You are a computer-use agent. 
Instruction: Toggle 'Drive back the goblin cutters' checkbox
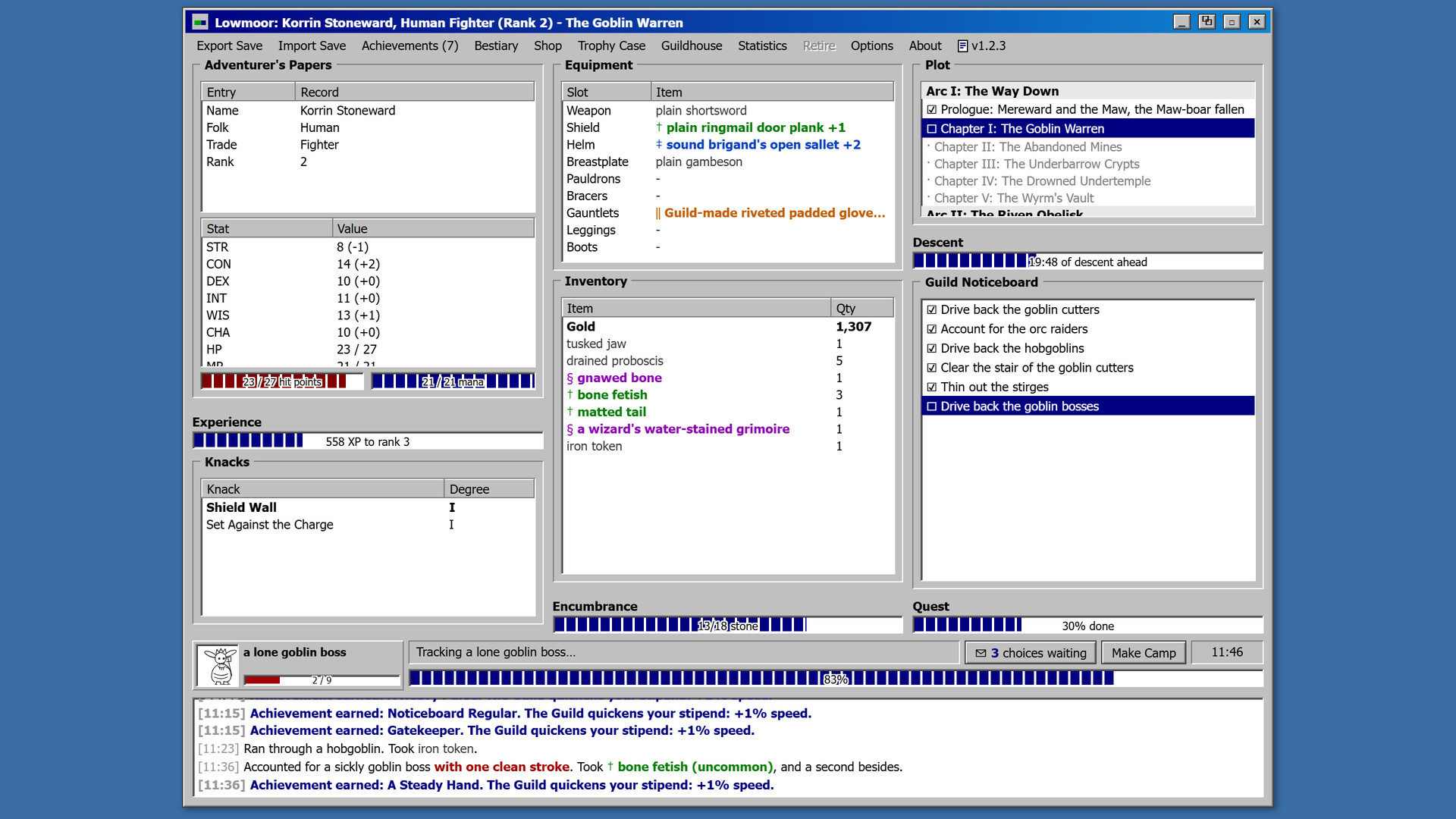931,310
